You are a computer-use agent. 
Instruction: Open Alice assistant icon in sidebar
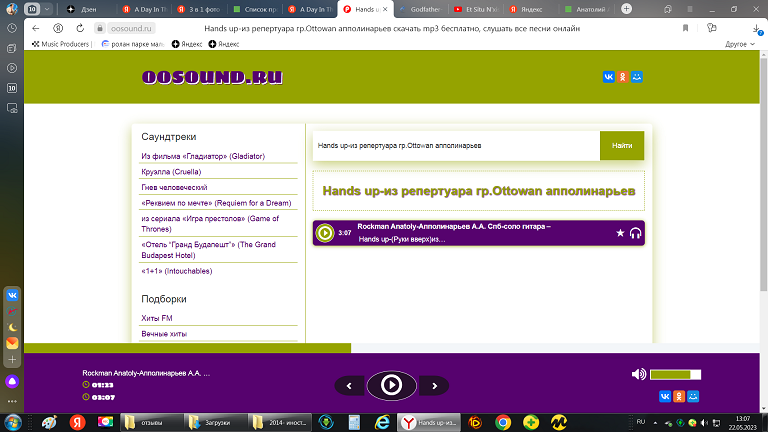(x=12, y=382)
